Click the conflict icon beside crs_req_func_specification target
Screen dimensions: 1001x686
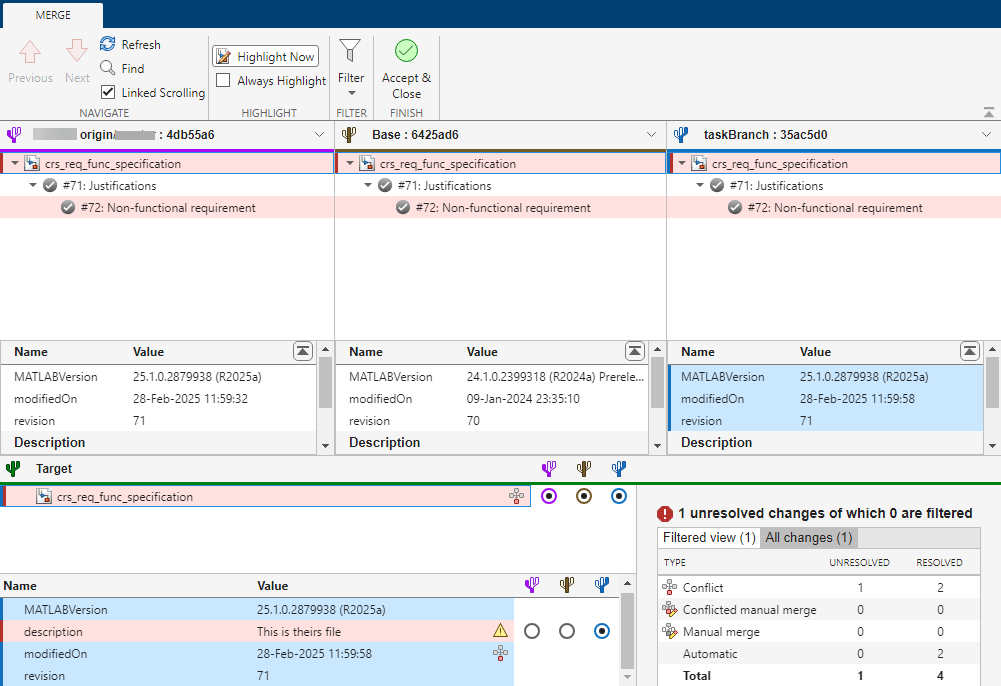coord(516,496)
